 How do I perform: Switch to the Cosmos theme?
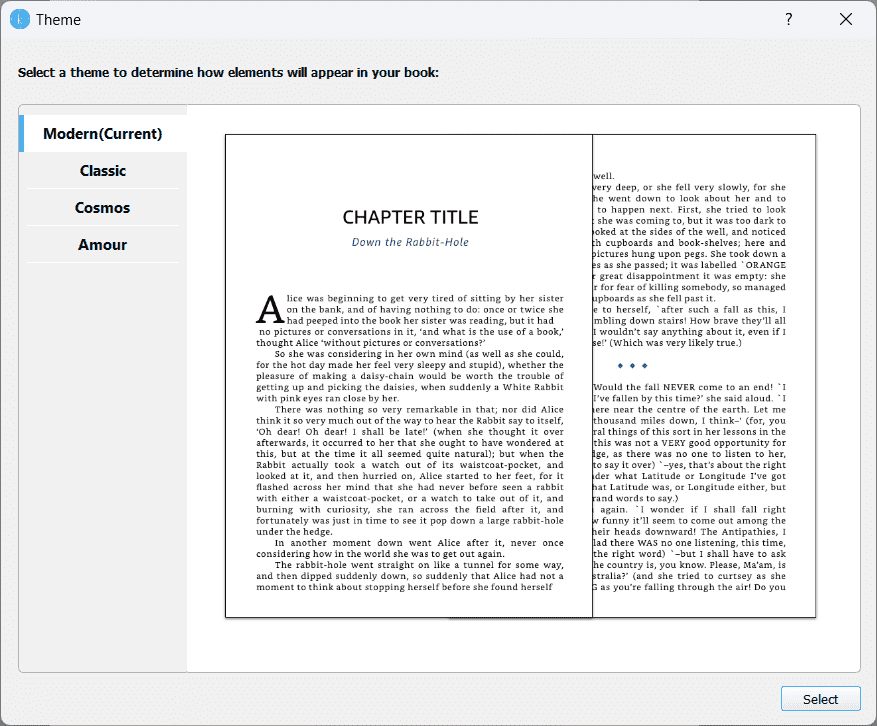tap(103, 208)
